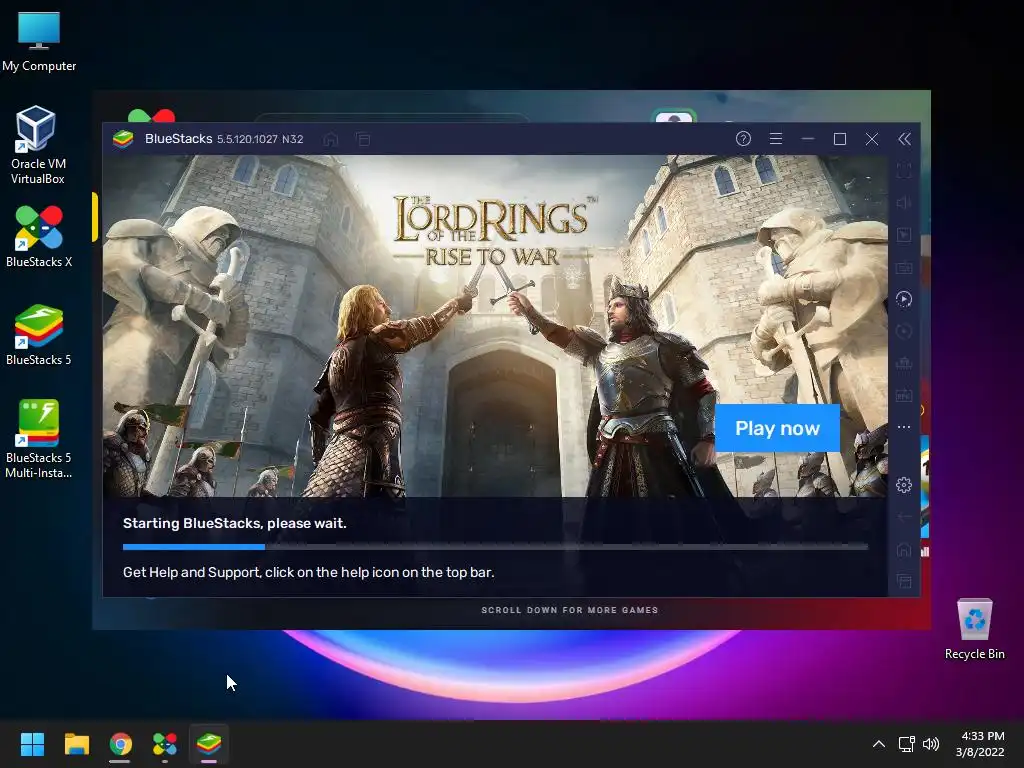Expand hidden system tray icons
1024x768 pixels.
879,744
